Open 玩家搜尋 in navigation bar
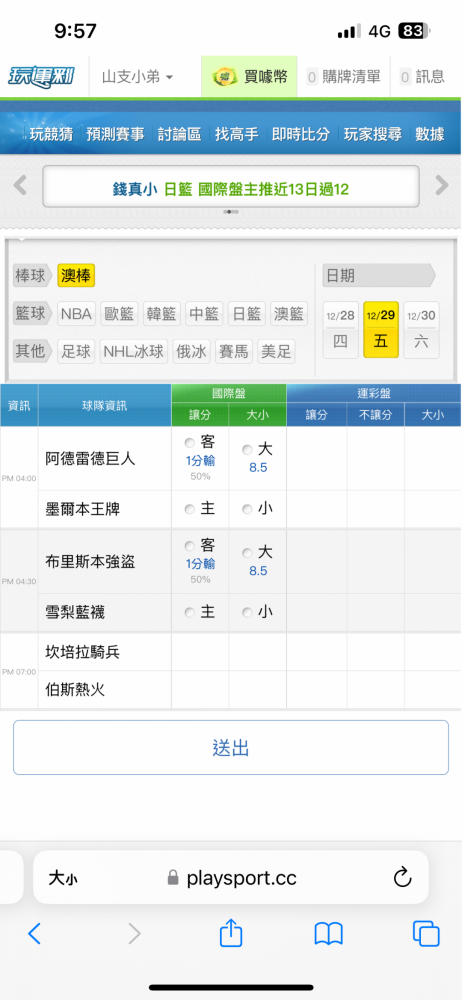The height and width of the screenshot is (1000, 462). point(373,134)
